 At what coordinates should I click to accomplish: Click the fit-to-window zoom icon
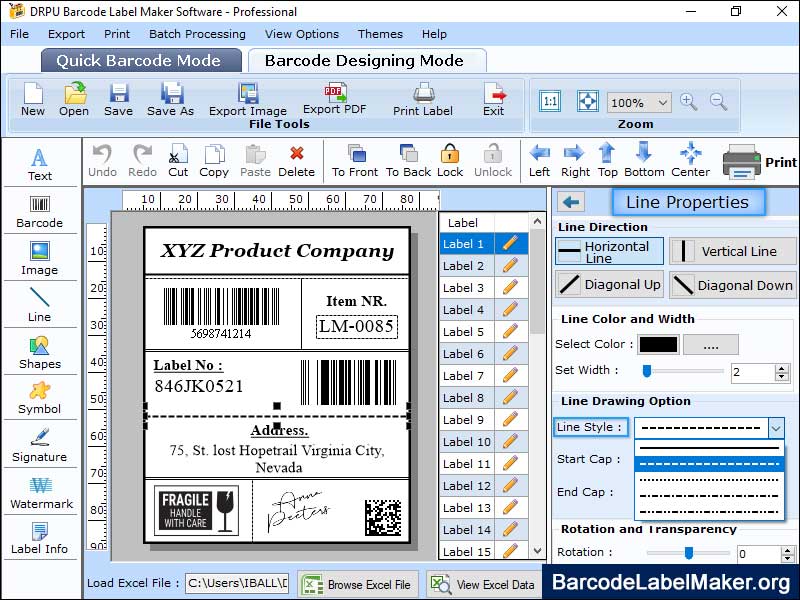(588, 101)
